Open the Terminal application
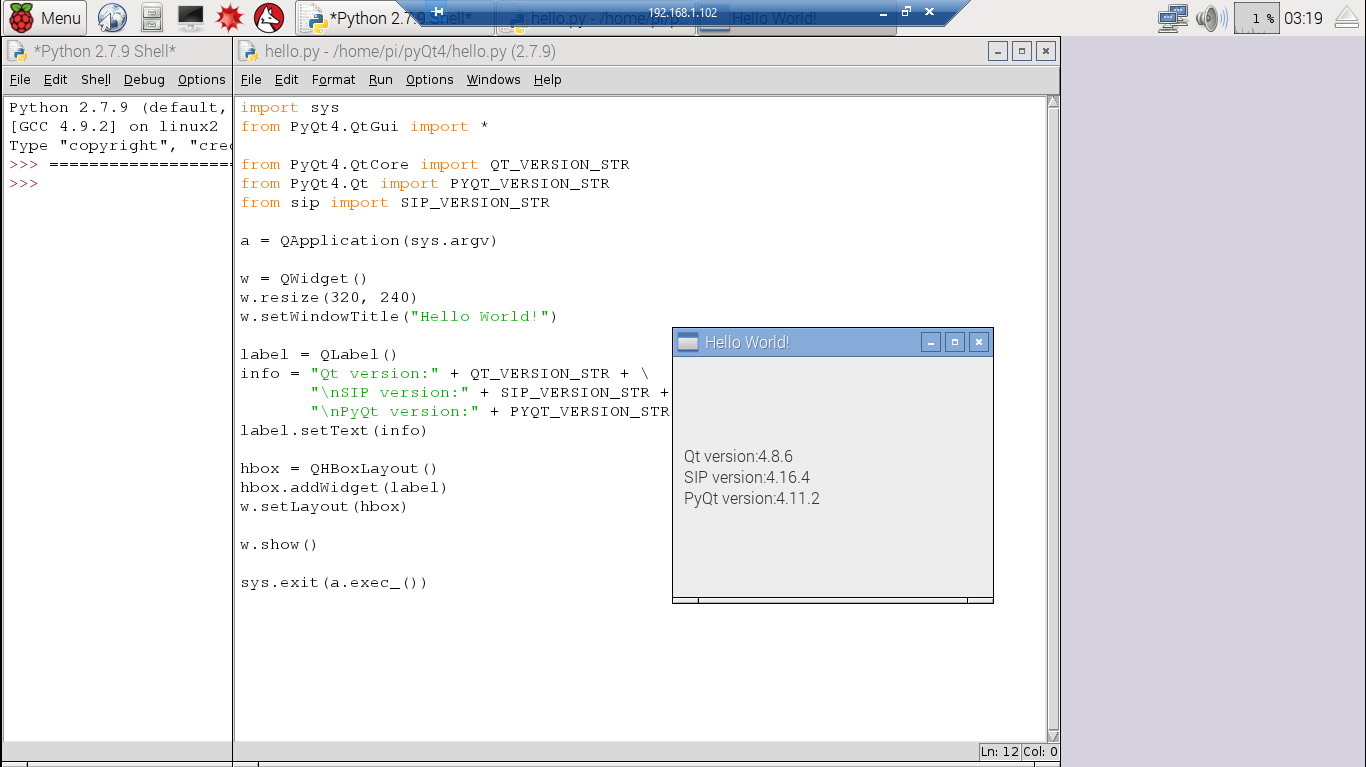Image resolution: width=1366 pixels, height=767 pixels. coord(189,16)
